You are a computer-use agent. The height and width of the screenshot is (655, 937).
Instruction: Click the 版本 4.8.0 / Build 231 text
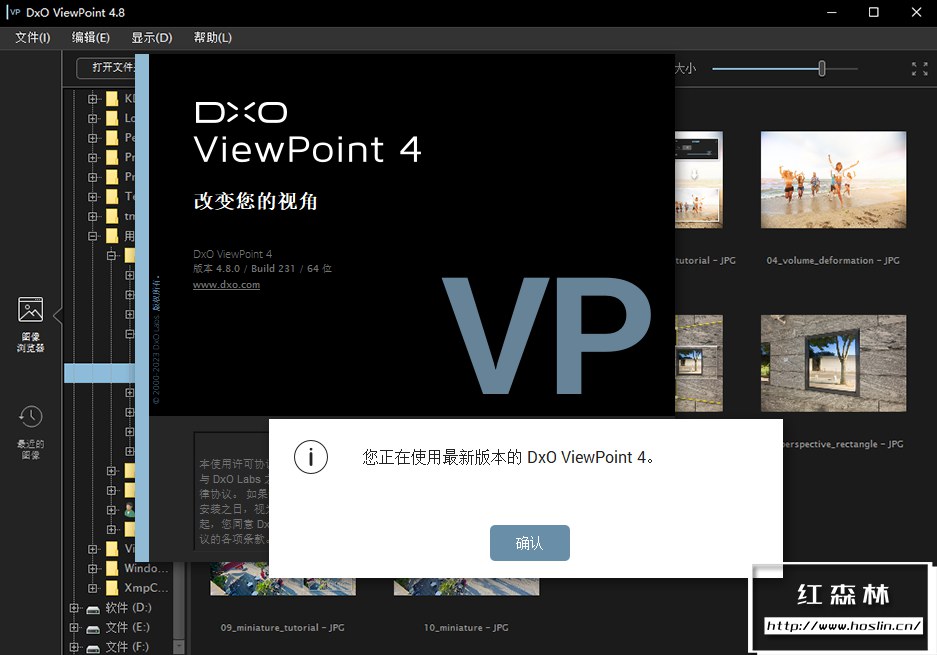[x=262, y=268]
